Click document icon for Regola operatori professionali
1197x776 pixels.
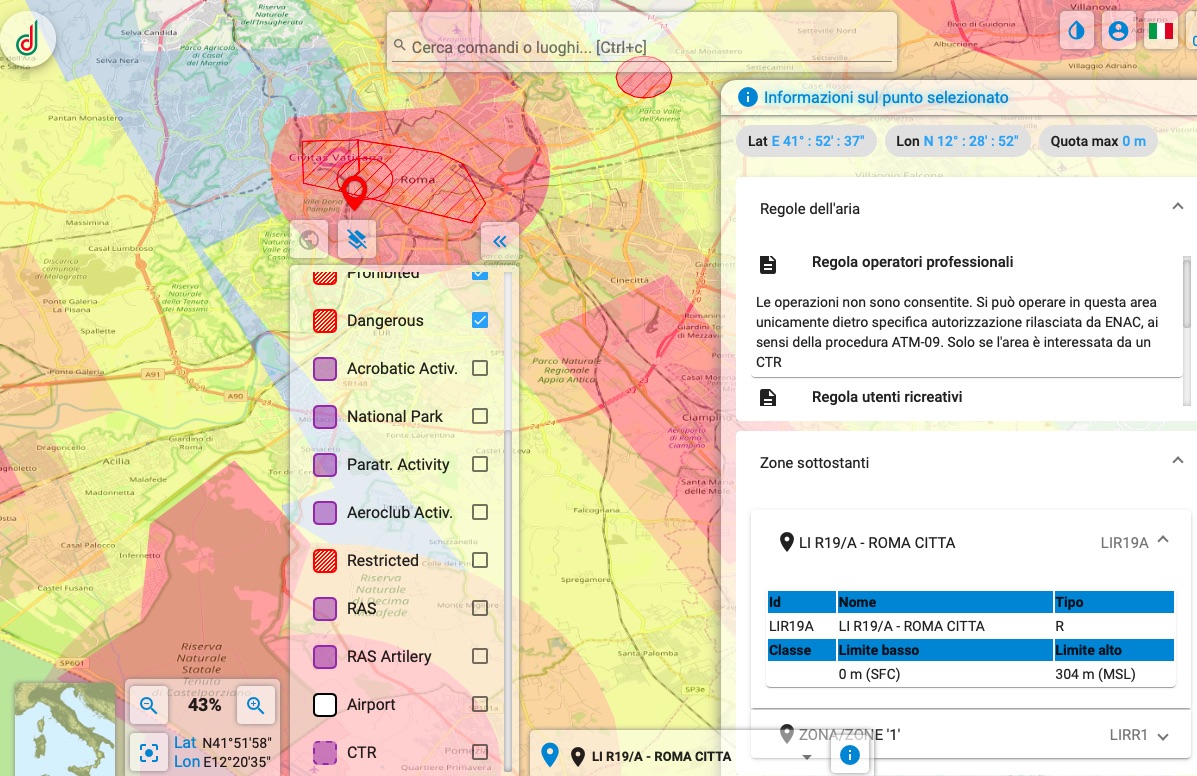point(768,265)
